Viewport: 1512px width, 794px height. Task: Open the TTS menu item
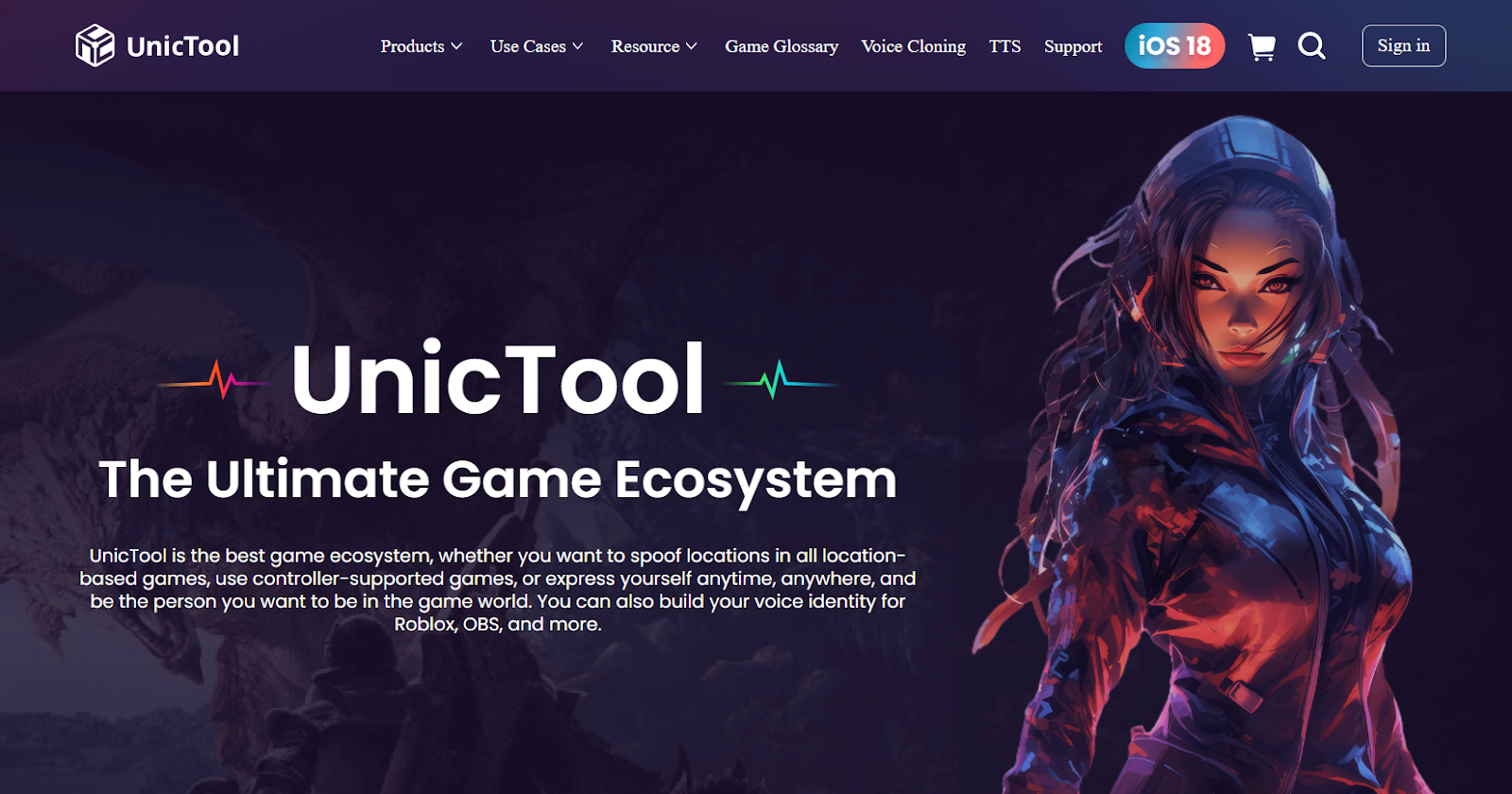coord(1005,46)
